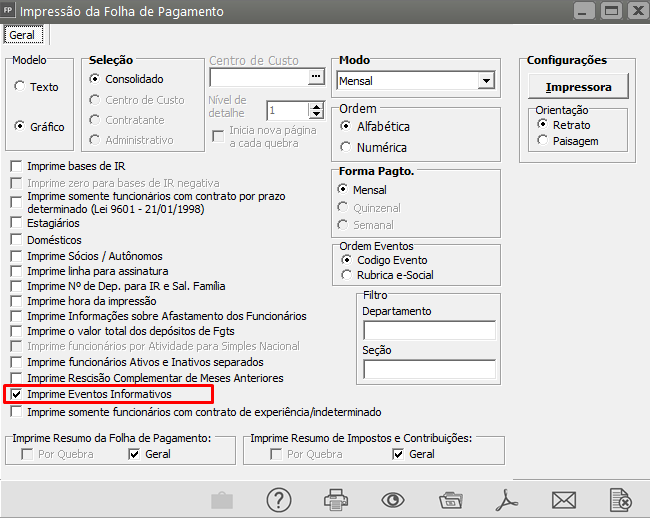Select Numérica order option
The width and height of the screenshot is (650, 518).
[x=346, y=147]
